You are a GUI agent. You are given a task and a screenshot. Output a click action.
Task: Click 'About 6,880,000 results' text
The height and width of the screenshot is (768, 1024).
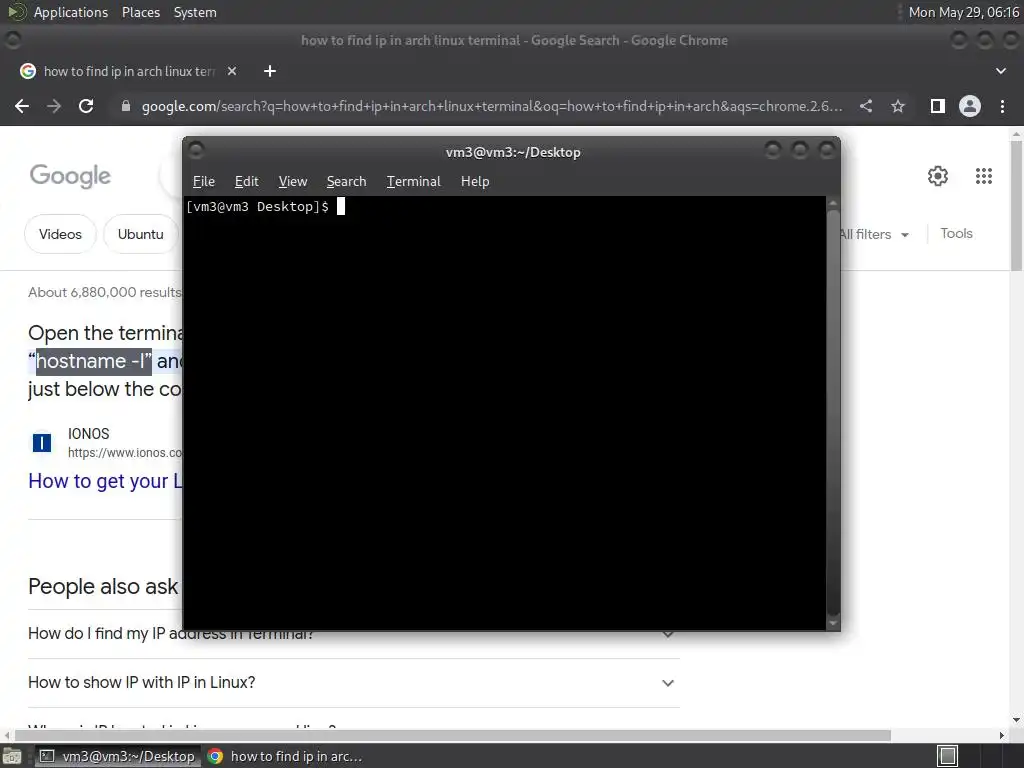click(105, 292)
